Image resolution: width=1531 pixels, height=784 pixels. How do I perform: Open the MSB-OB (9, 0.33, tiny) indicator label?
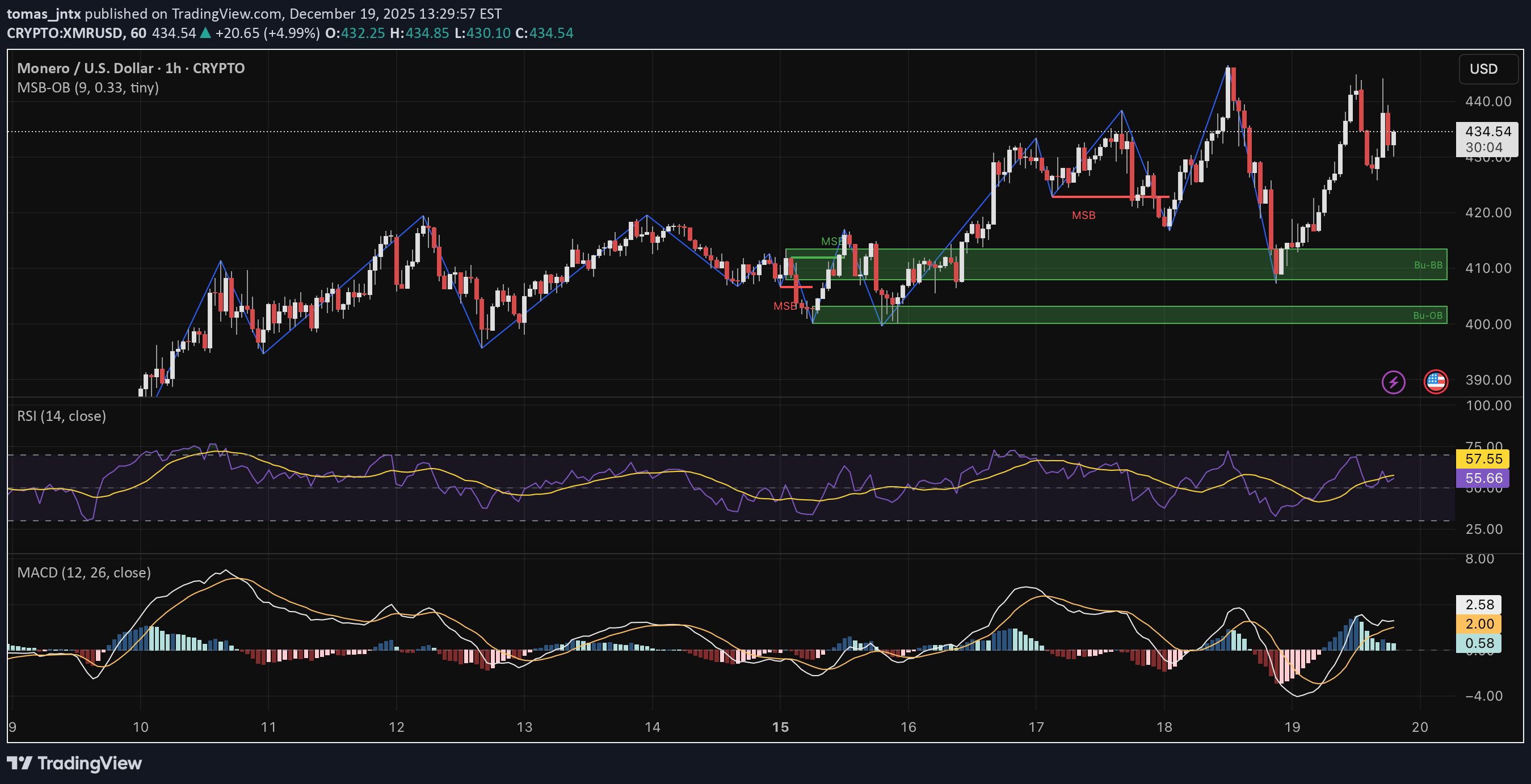pyautogui.click(x=87, y=88)
